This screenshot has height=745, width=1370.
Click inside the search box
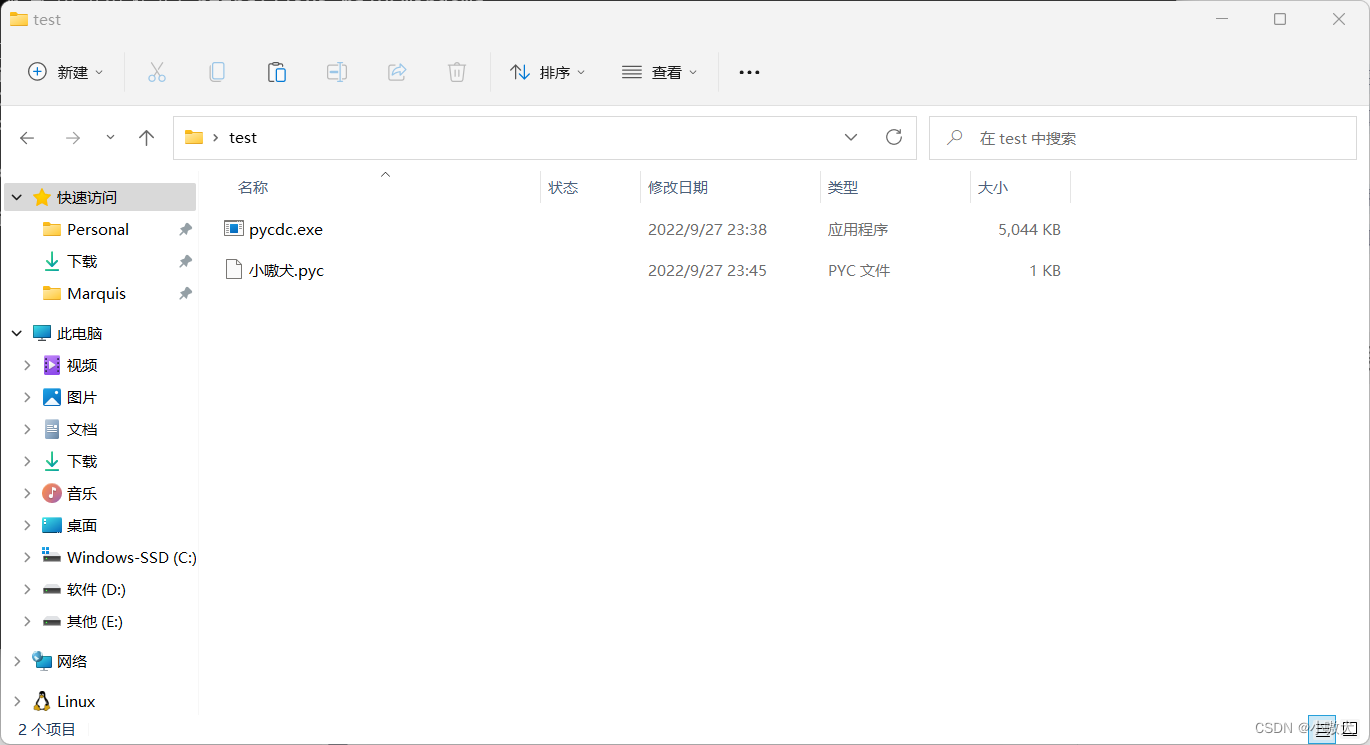coord(1140,137)
